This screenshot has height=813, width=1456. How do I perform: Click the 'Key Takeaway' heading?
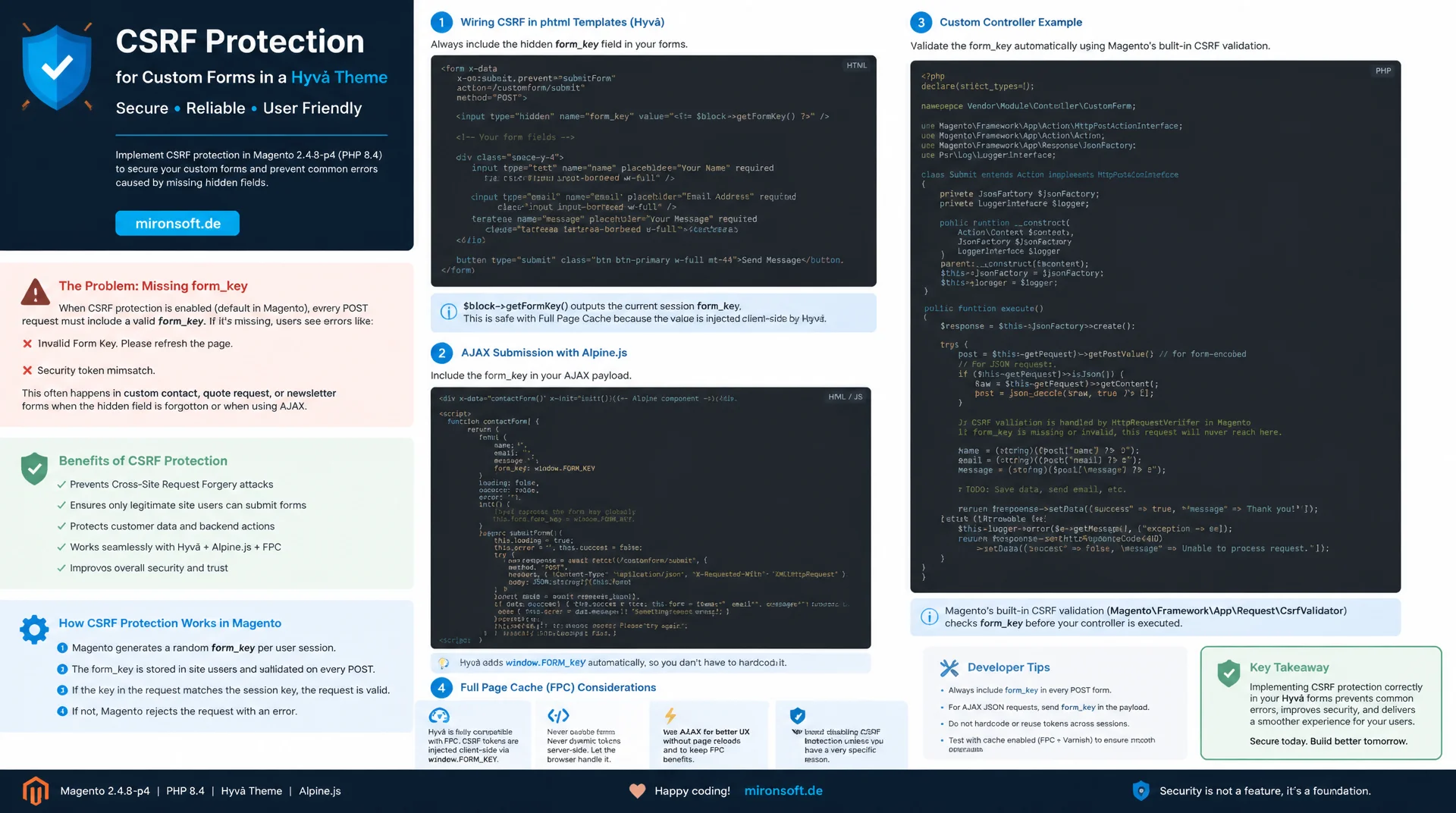click(x=1289, y=667)
